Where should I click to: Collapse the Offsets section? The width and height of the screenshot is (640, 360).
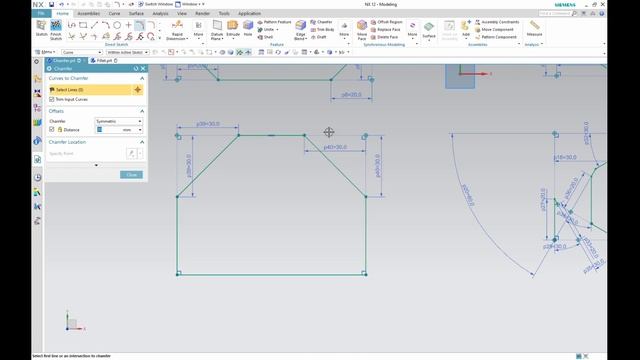[x=142, y=111]
